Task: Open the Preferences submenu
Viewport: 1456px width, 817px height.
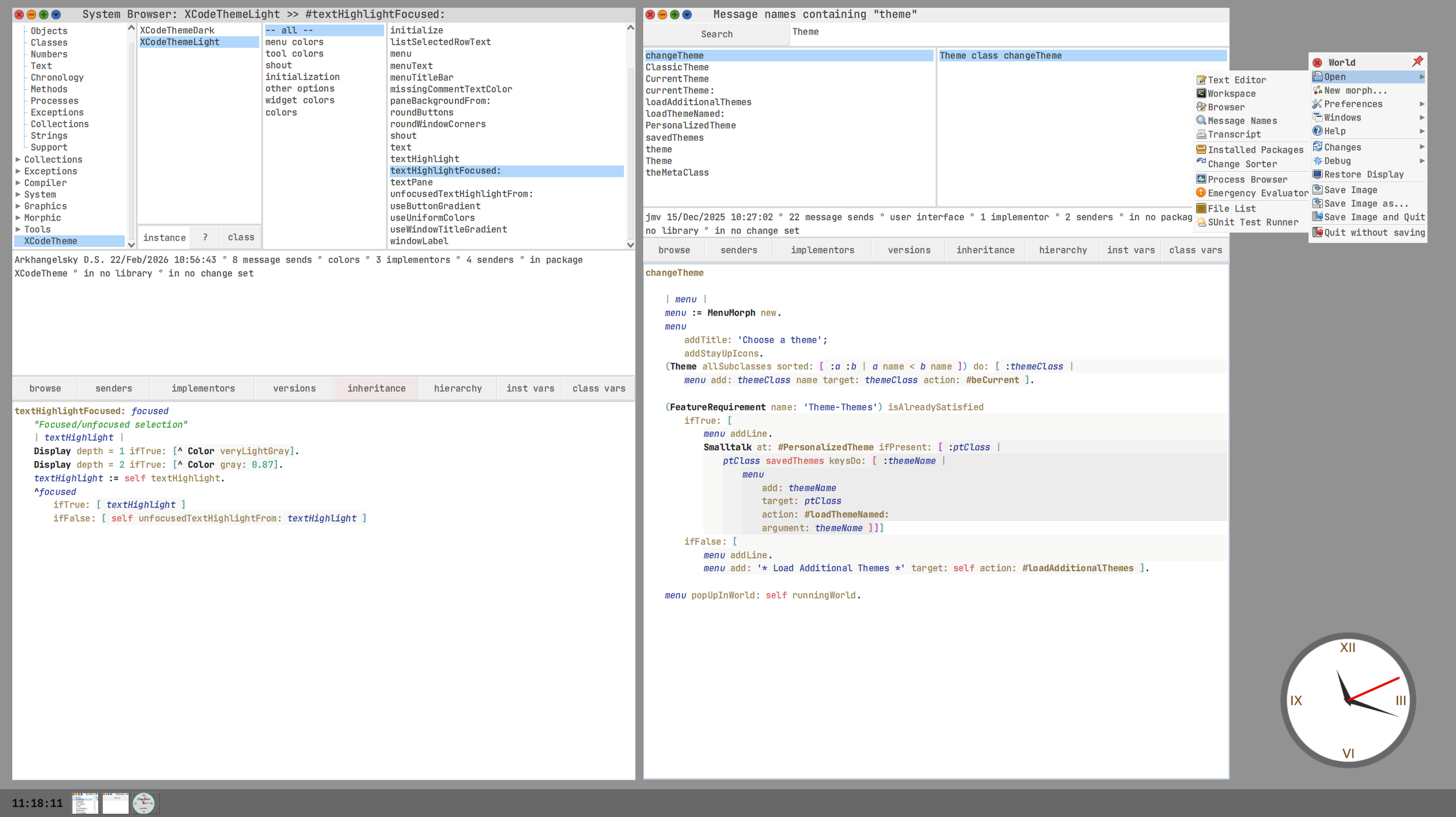Action: click(1353, 104)
